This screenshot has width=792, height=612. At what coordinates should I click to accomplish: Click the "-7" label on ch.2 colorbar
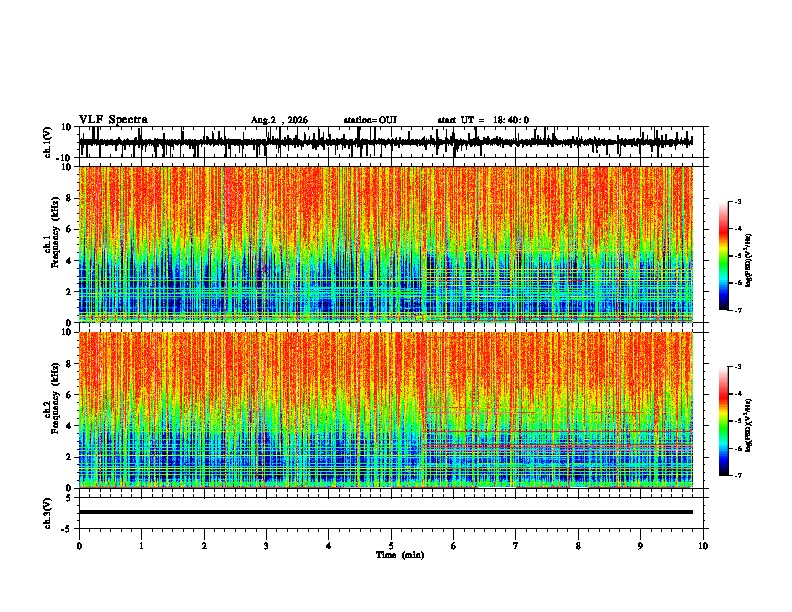[x=738, y=476]
